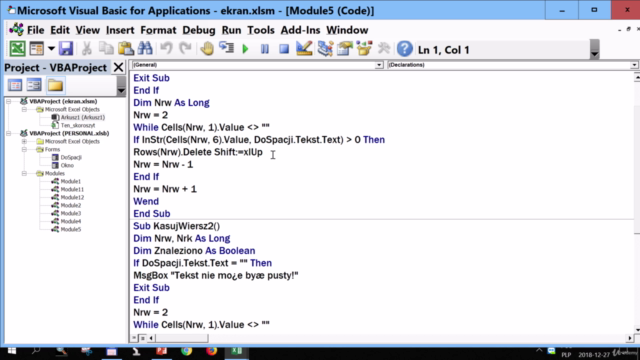Click the View Code icon
640x360 pixels.
15,85
